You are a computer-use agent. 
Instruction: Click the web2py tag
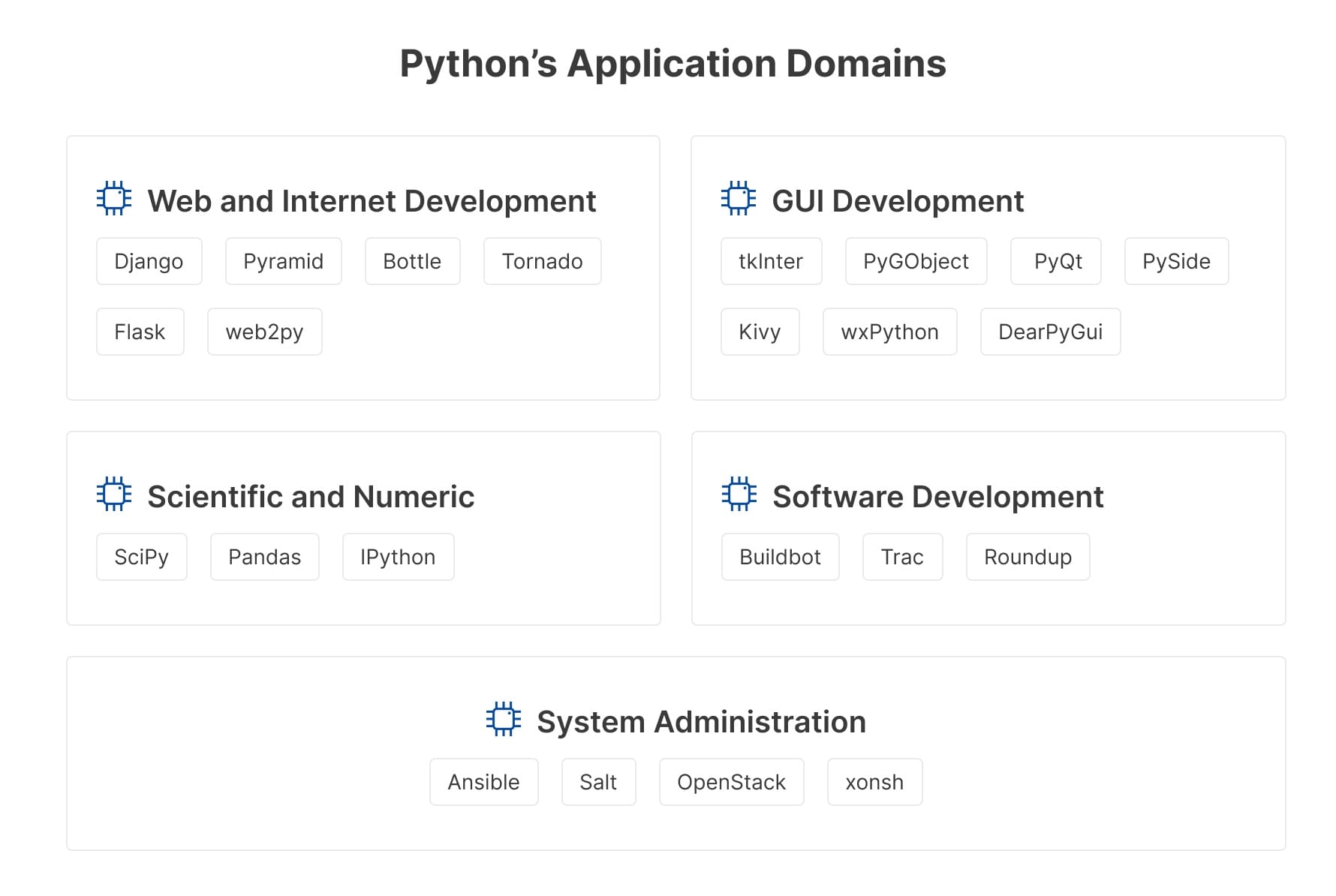coord(265,332)
